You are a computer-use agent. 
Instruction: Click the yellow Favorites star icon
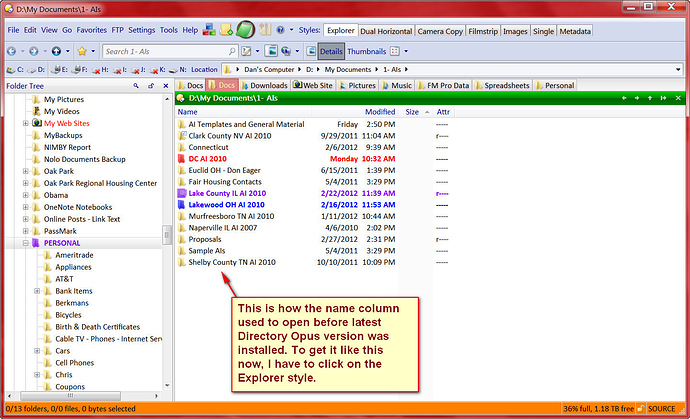pos(82,51)
